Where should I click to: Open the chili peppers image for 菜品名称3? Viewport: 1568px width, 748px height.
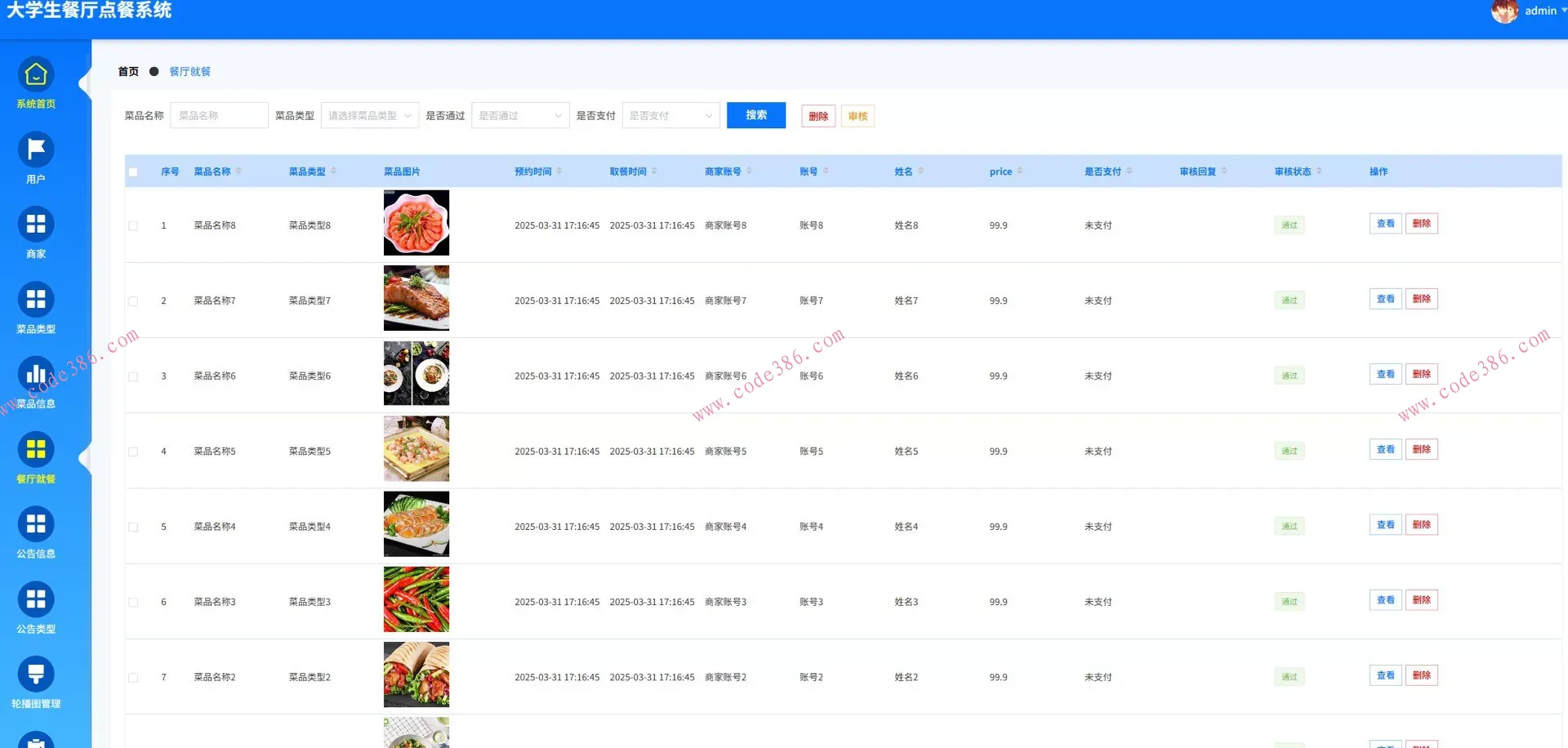click(x=416, y=599)
